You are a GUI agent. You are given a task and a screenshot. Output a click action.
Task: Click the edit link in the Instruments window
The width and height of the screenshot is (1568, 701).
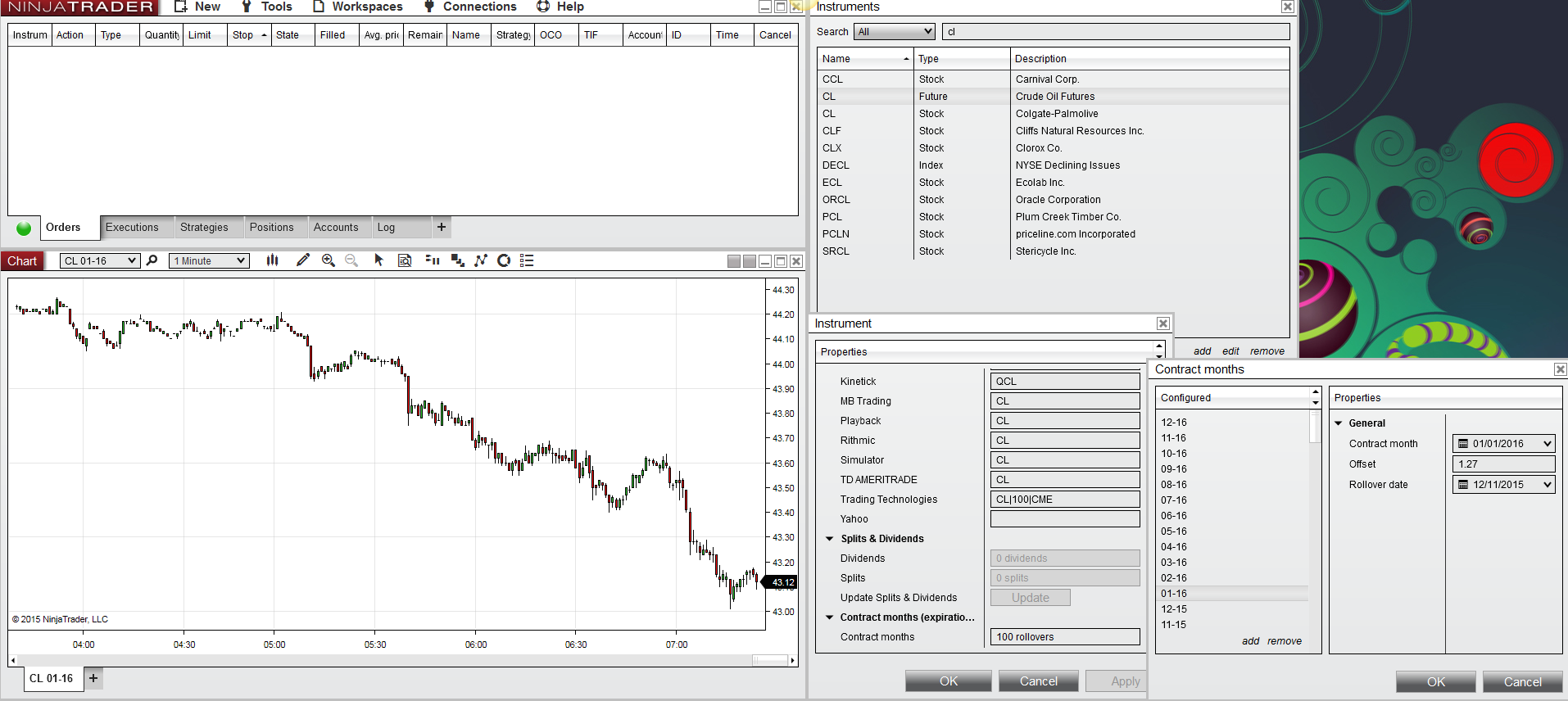click(x=1230, y=351)
